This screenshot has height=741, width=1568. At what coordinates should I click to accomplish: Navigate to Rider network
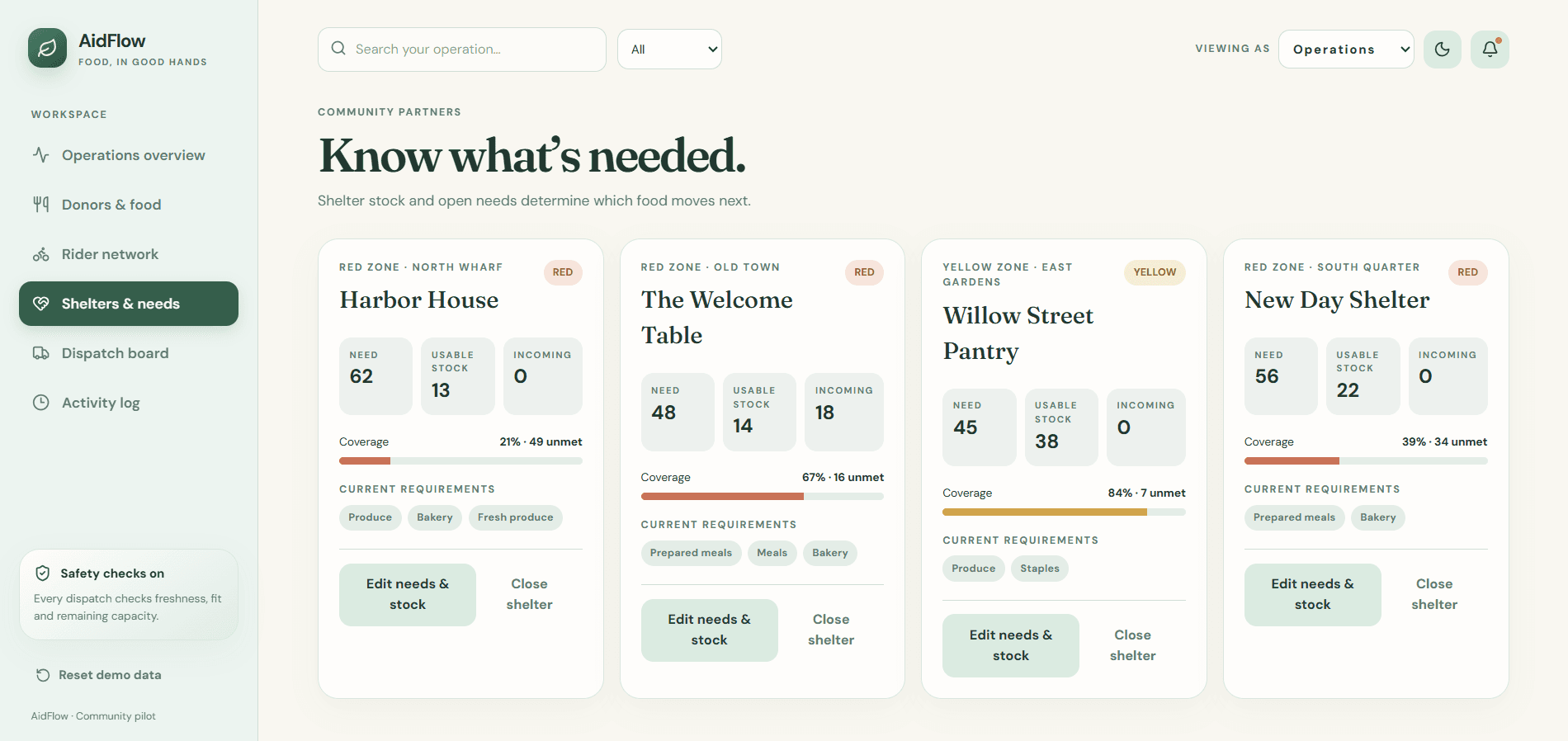click(129, 254)
